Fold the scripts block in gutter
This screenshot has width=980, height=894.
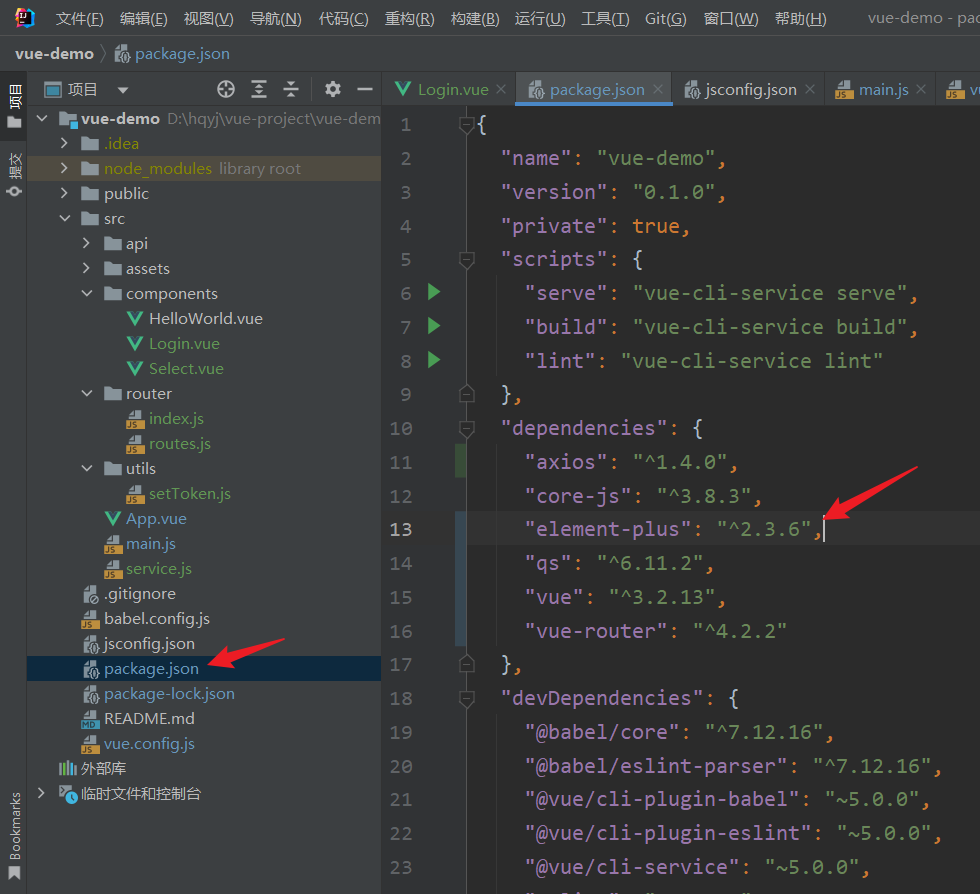pyautogui.click(x=466, y=259)
